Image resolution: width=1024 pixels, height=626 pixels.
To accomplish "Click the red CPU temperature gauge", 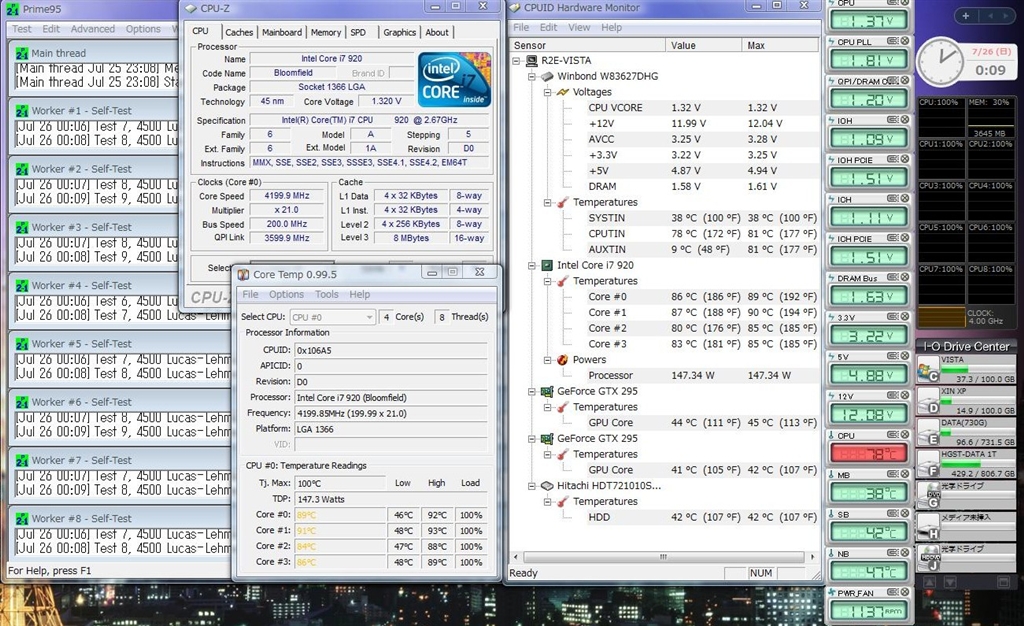I will pyautogui.click(x=869, y=452).
